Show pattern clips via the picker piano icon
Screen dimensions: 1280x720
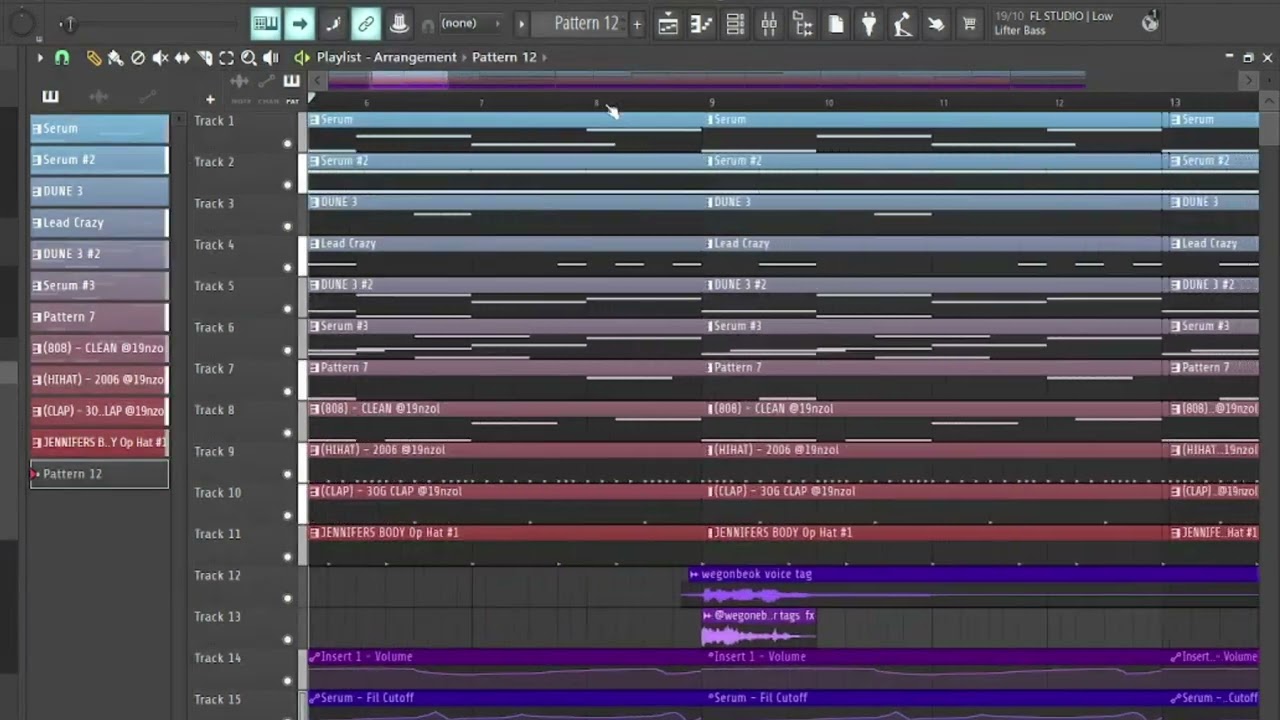point(50,97)
